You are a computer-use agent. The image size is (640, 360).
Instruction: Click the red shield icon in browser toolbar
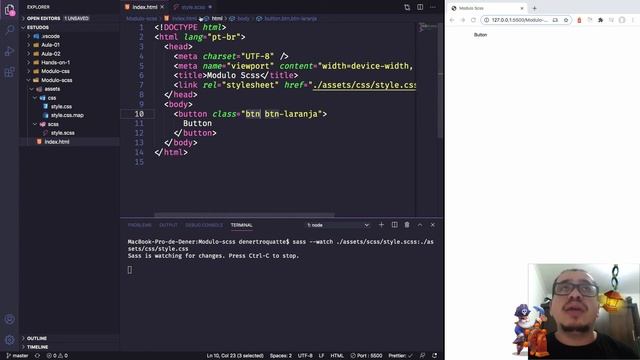[579, 20]
